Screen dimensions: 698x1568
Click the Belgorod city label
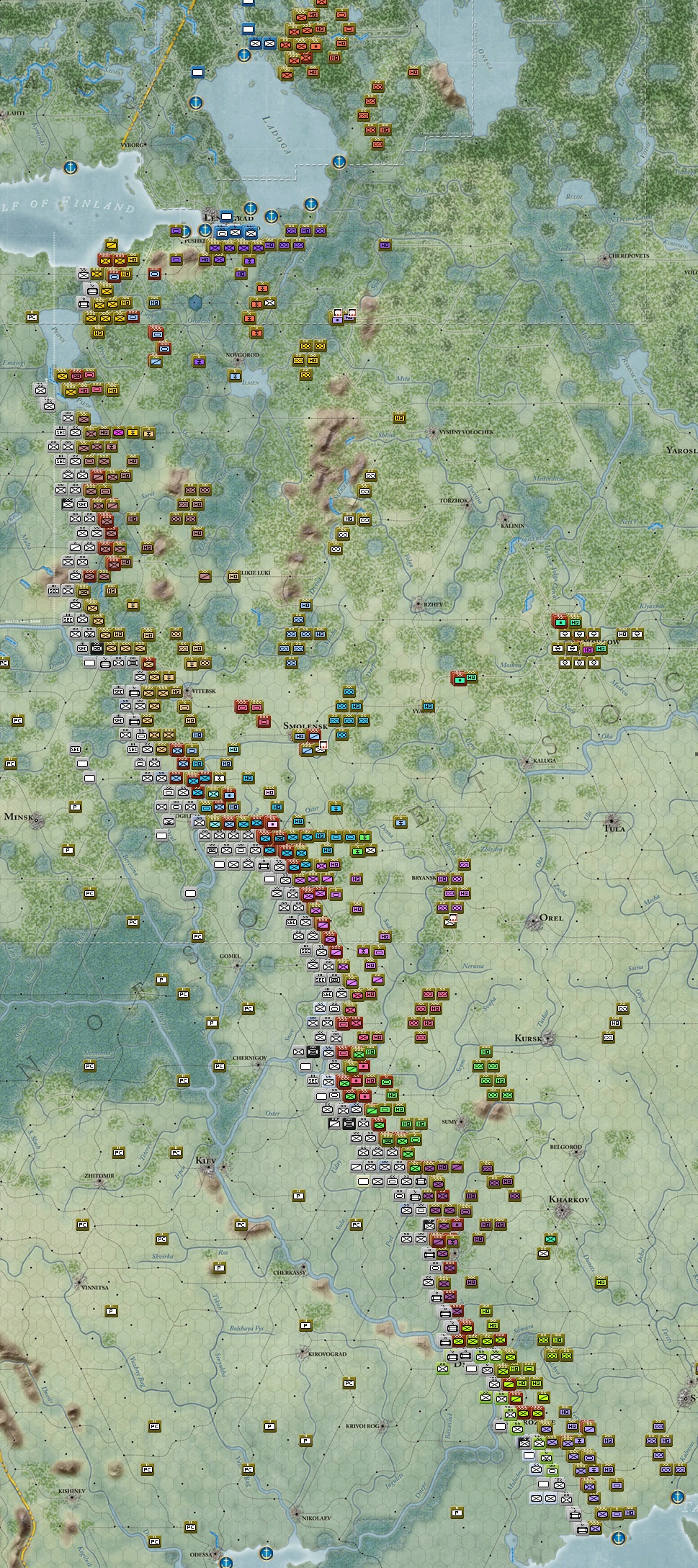pos(565,1147)
